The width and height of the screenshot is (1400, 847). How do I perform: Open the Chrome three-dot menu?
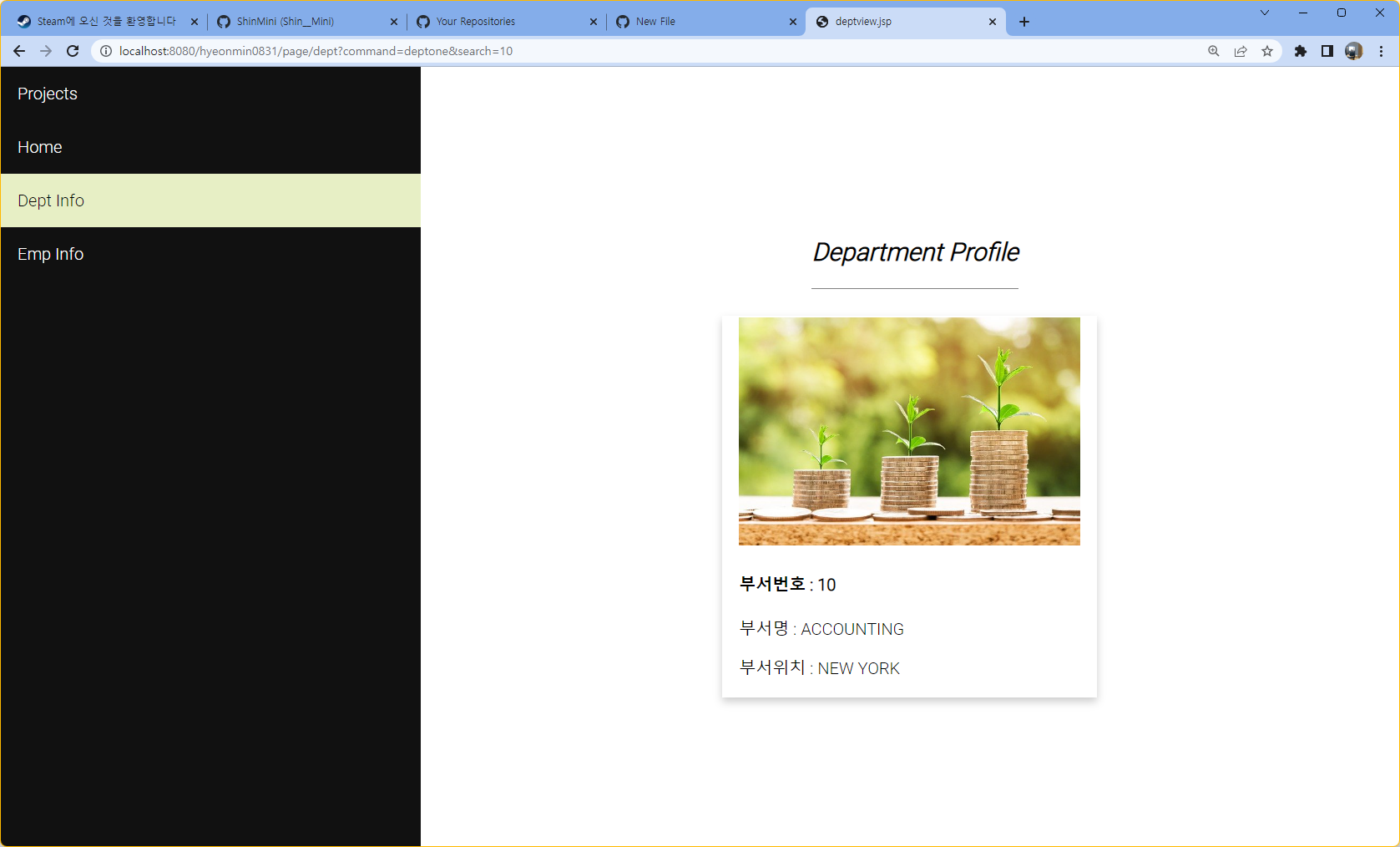click(1382, 51)
